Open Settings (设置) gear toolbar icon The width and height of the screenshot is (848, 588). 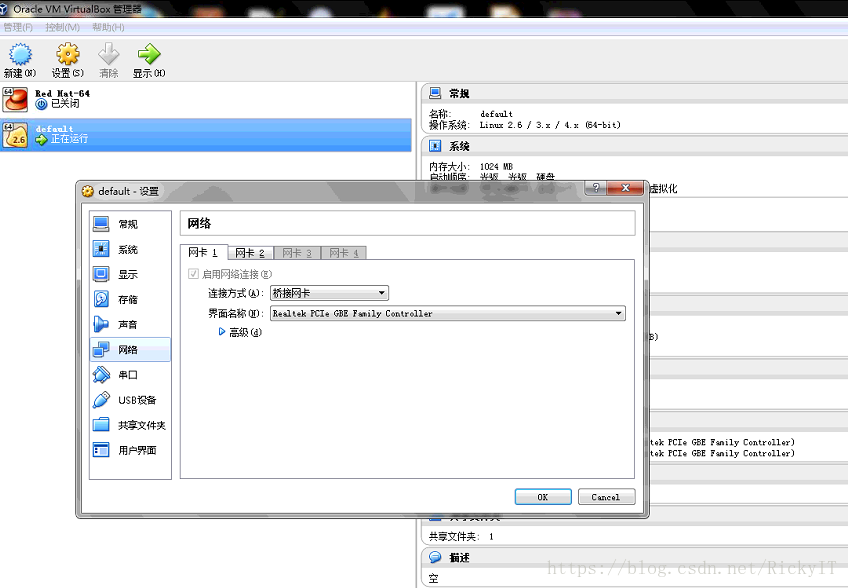[68, 54]
